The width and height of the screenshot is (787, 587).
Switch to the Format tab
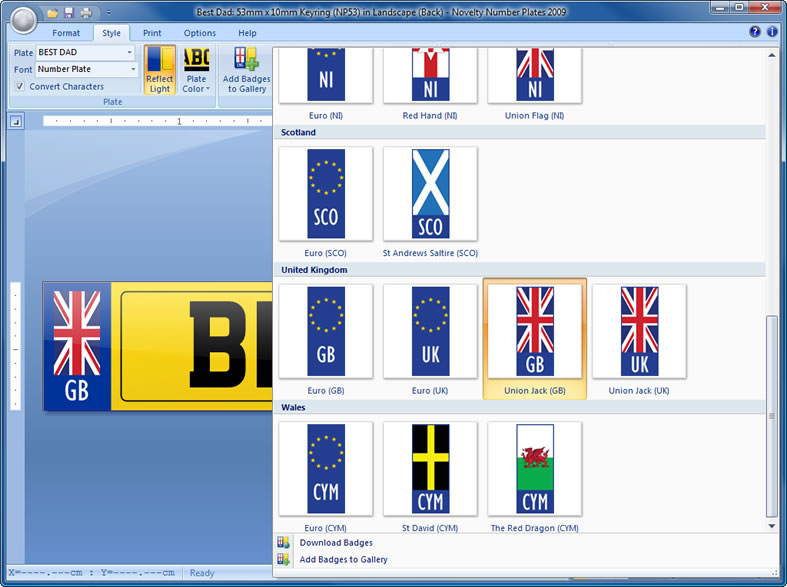click(66, 33)
